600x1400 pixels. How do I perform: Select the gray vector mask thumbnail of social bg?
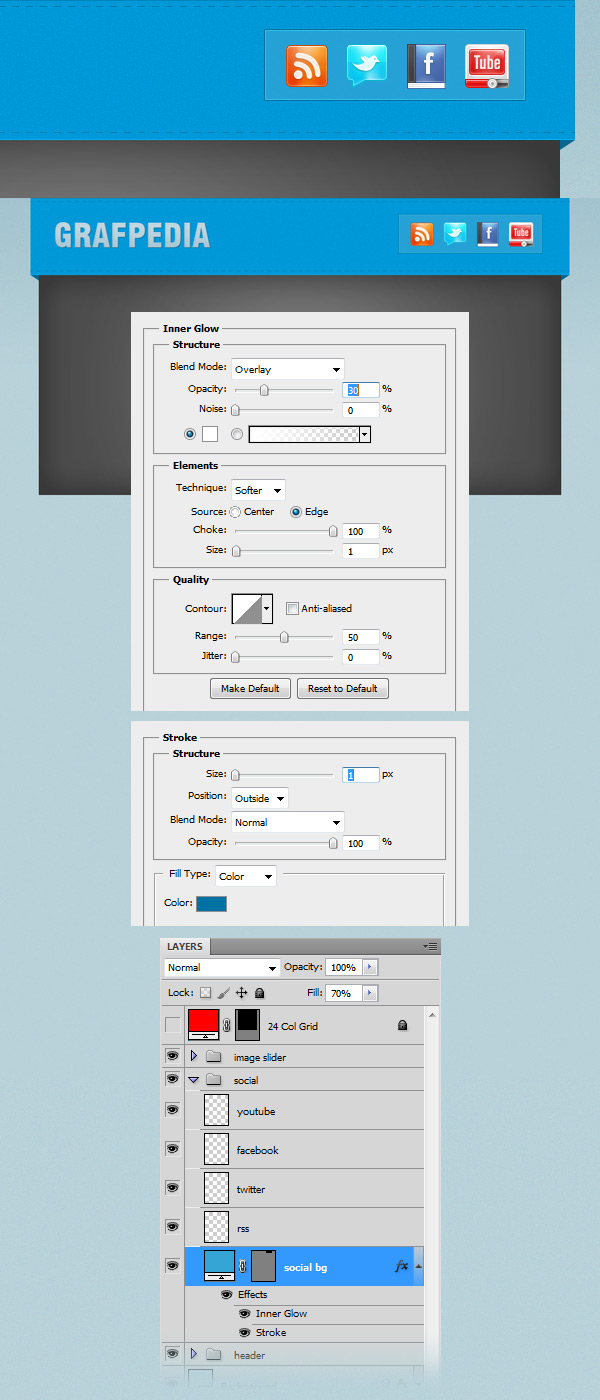tap(263, 1265)
